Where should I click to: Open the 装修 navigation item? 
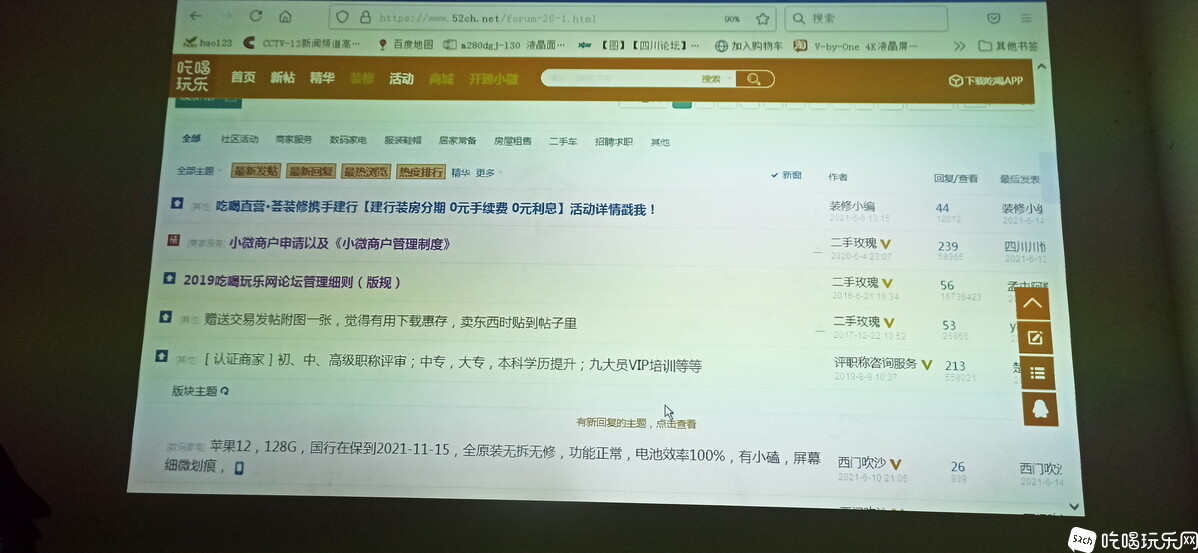tap(361, 78)
